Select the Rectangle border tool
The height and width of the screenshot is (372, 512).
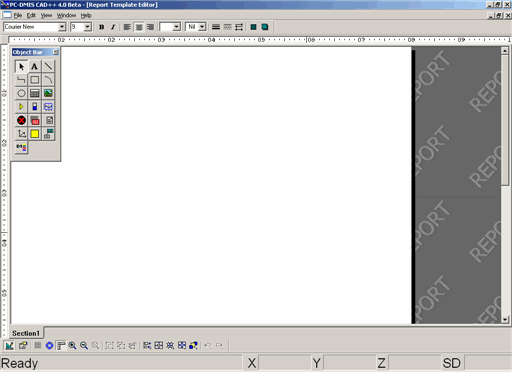(x=35, y=80)
